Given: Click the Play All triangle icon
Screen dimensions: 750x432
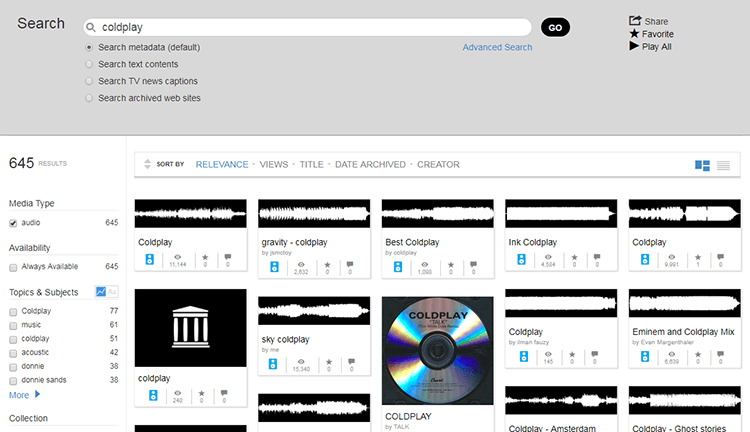Looking at the screenshot, I should (634, 46).
